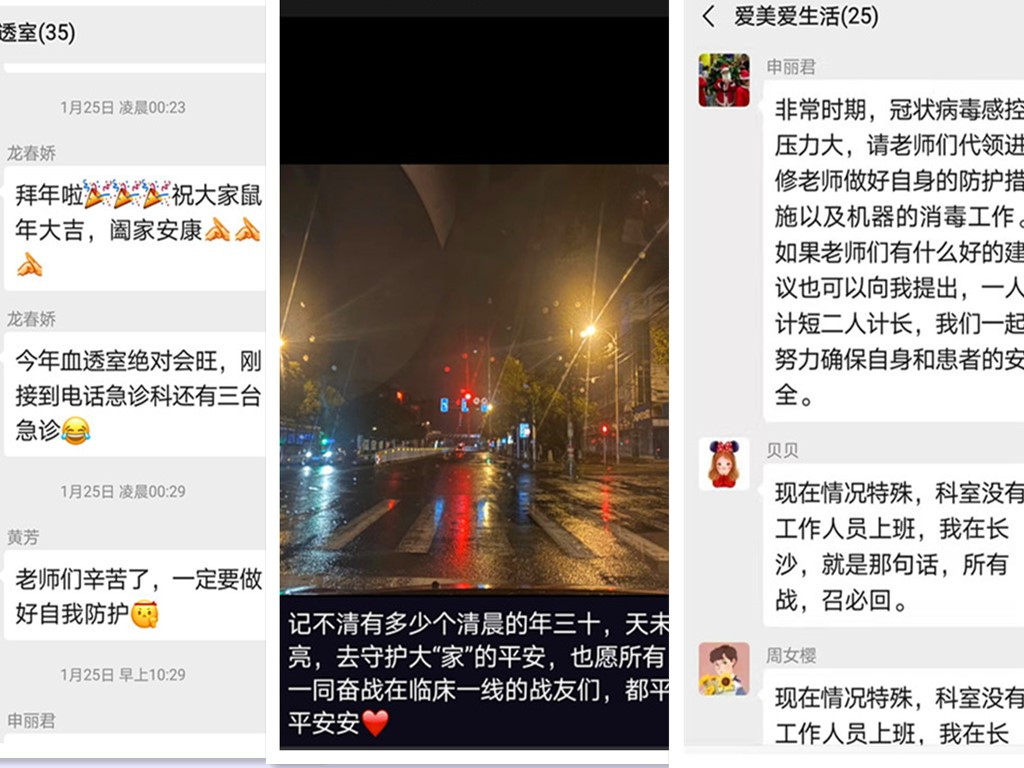Select 龙春娇's message 今年血透室绝对会旺

click(x=135, y=395)
